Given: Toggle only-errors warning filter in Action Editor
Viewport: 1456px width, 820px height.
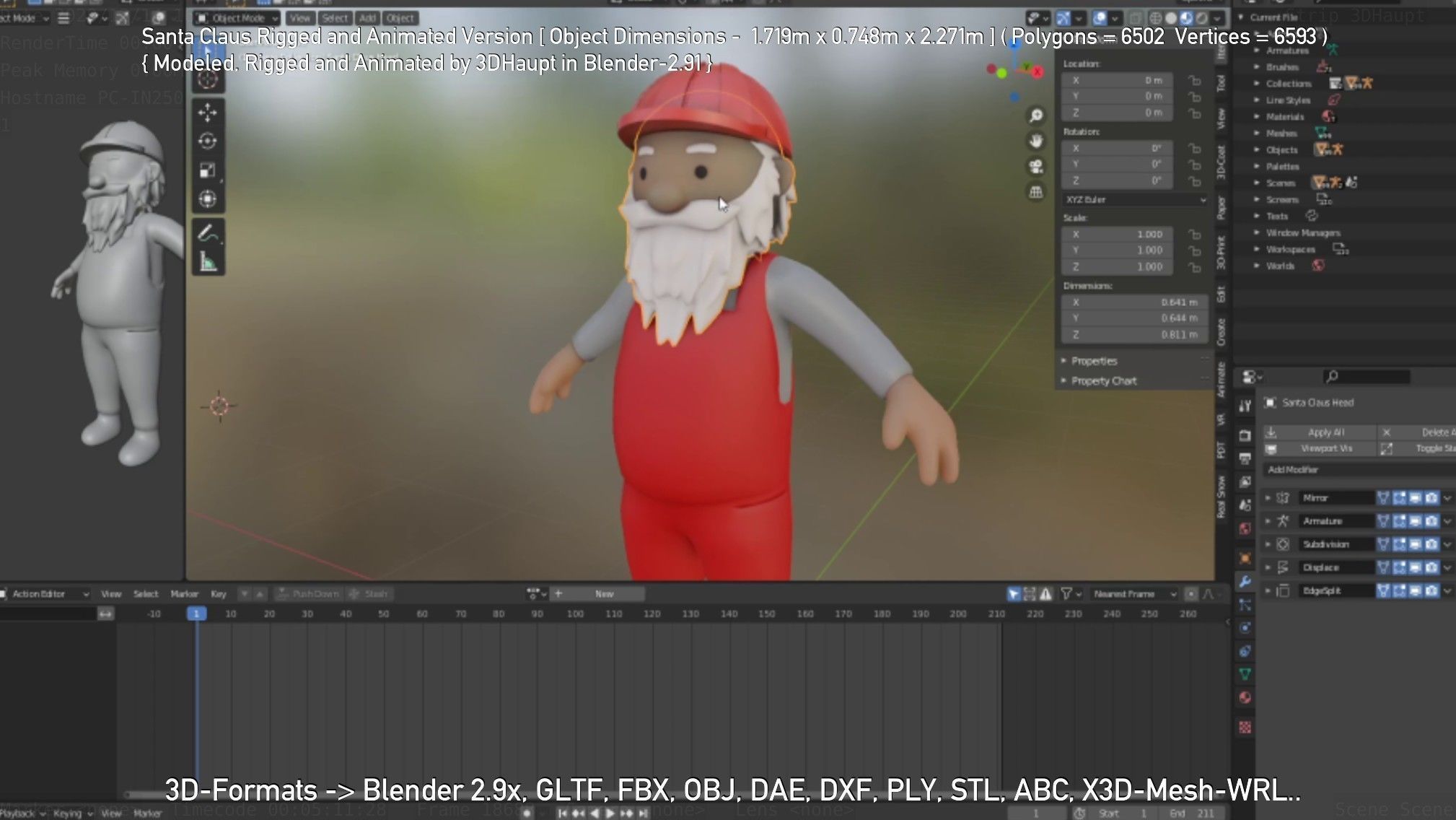Looking at the screenshot, I should (x=1045, y=594).
